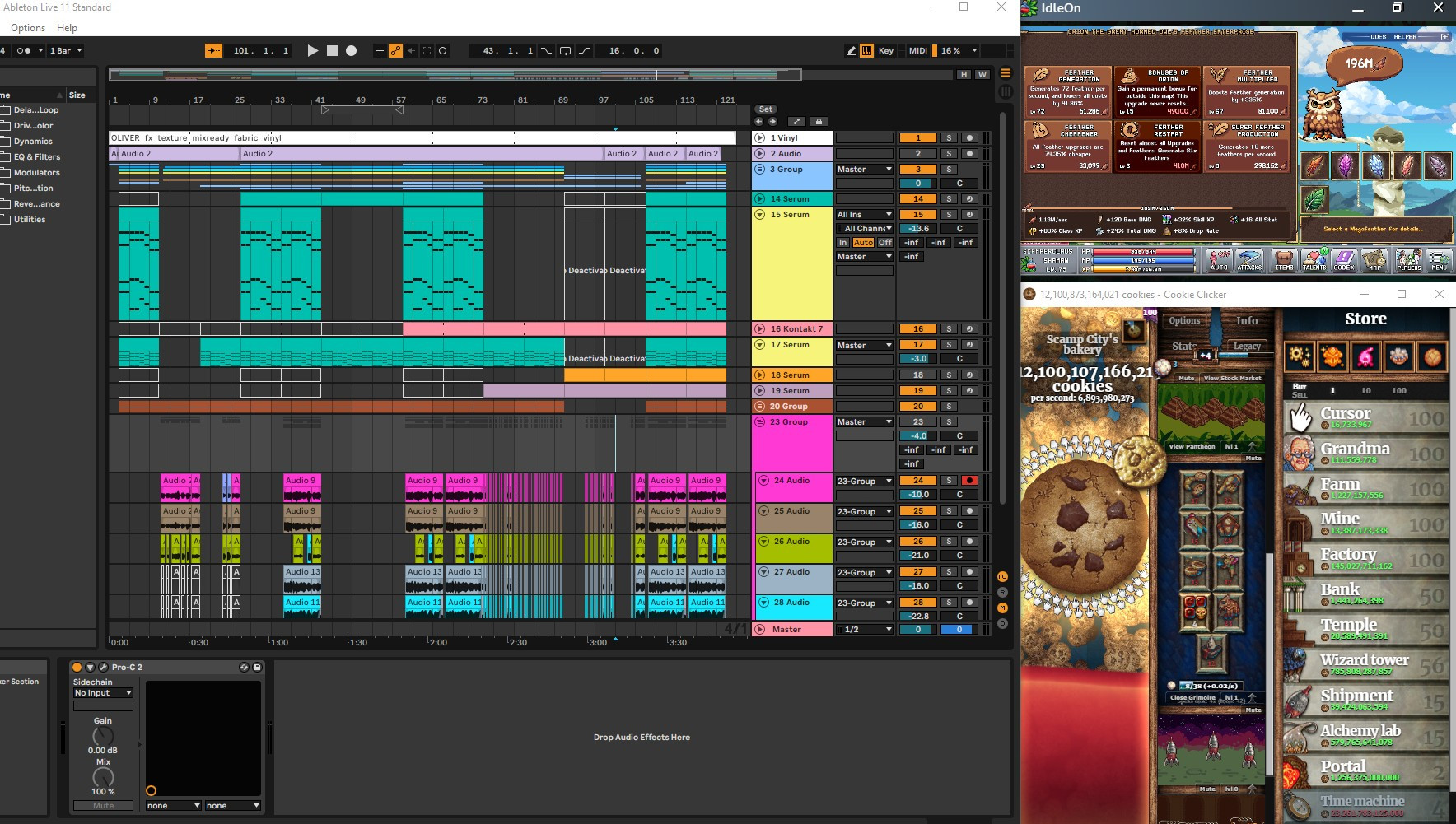1456x824 pixels.
Task: Set 15 Serum monitoring to Off
Action: pos(884,242)
